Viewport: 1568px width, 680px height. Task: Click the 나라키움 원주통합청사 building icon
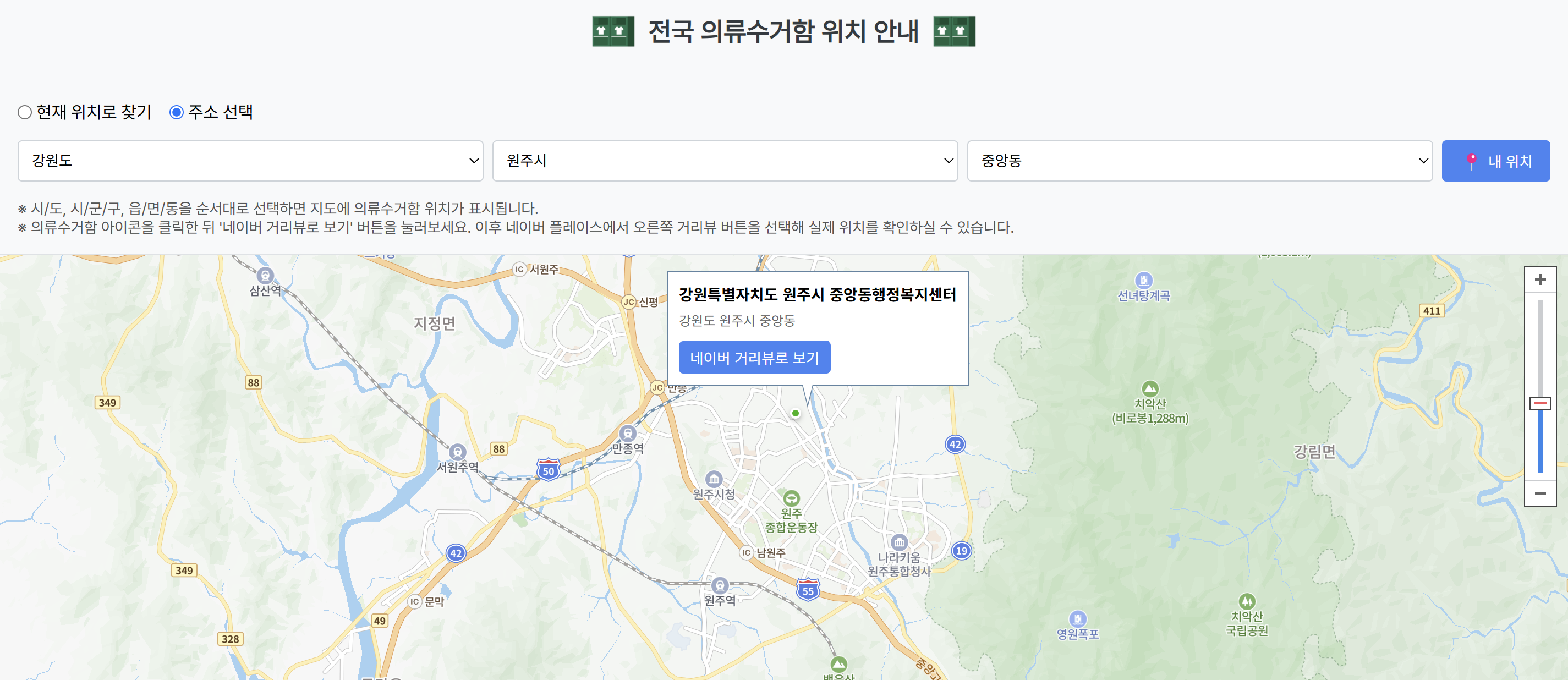898,542
